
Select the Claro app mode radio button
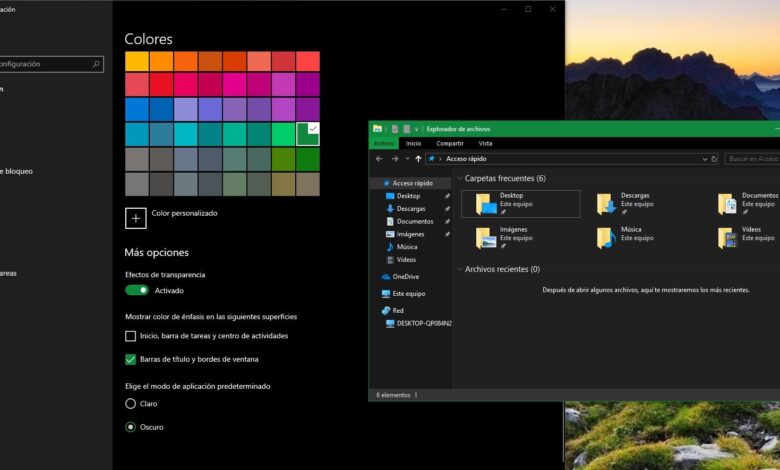(x=130, y=403)
